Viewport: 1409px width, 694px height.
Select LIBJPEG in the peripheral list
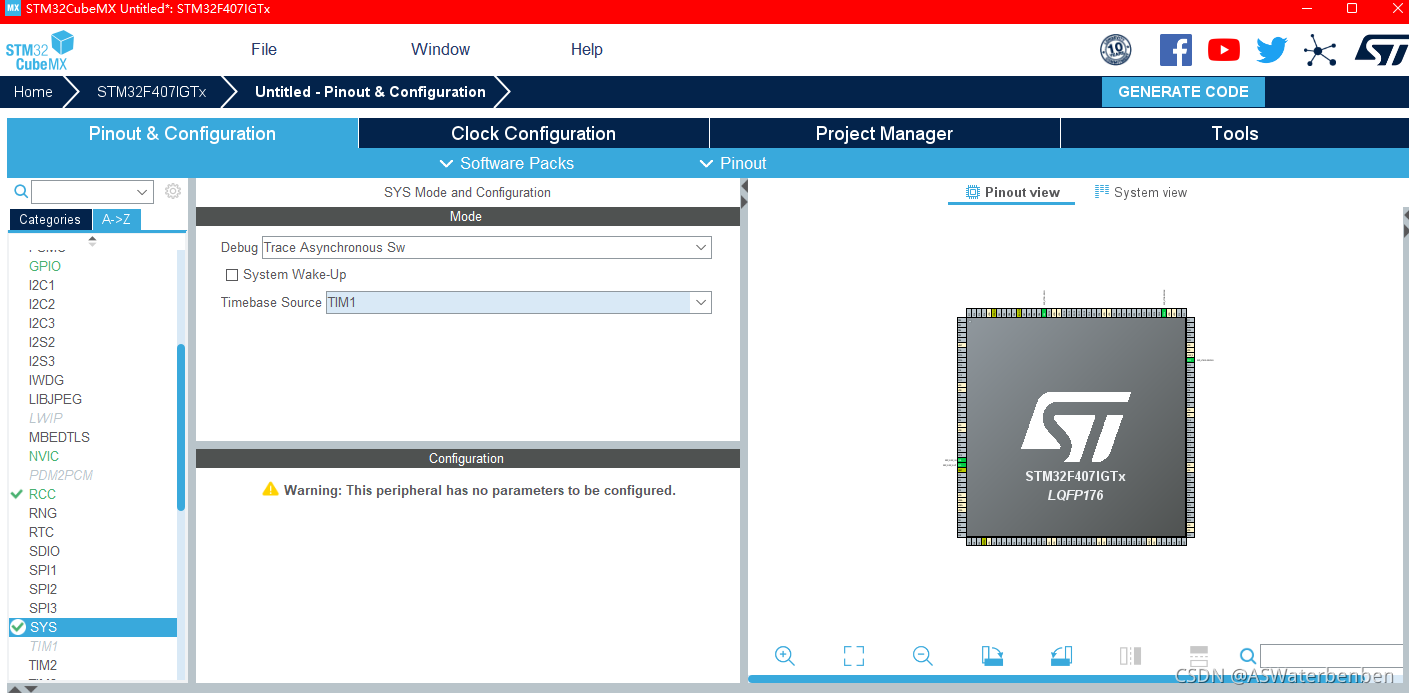[x=55, y=399]
